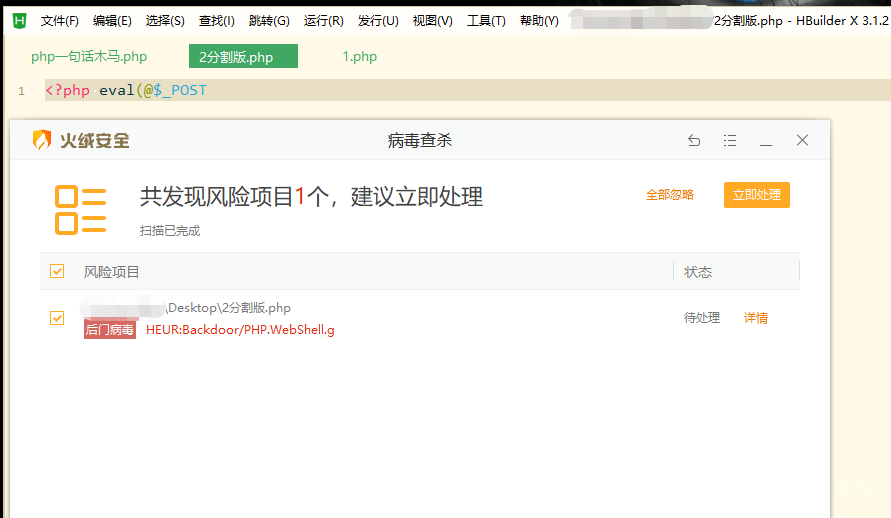Open the 工具(T) menu

click(486, 21)
